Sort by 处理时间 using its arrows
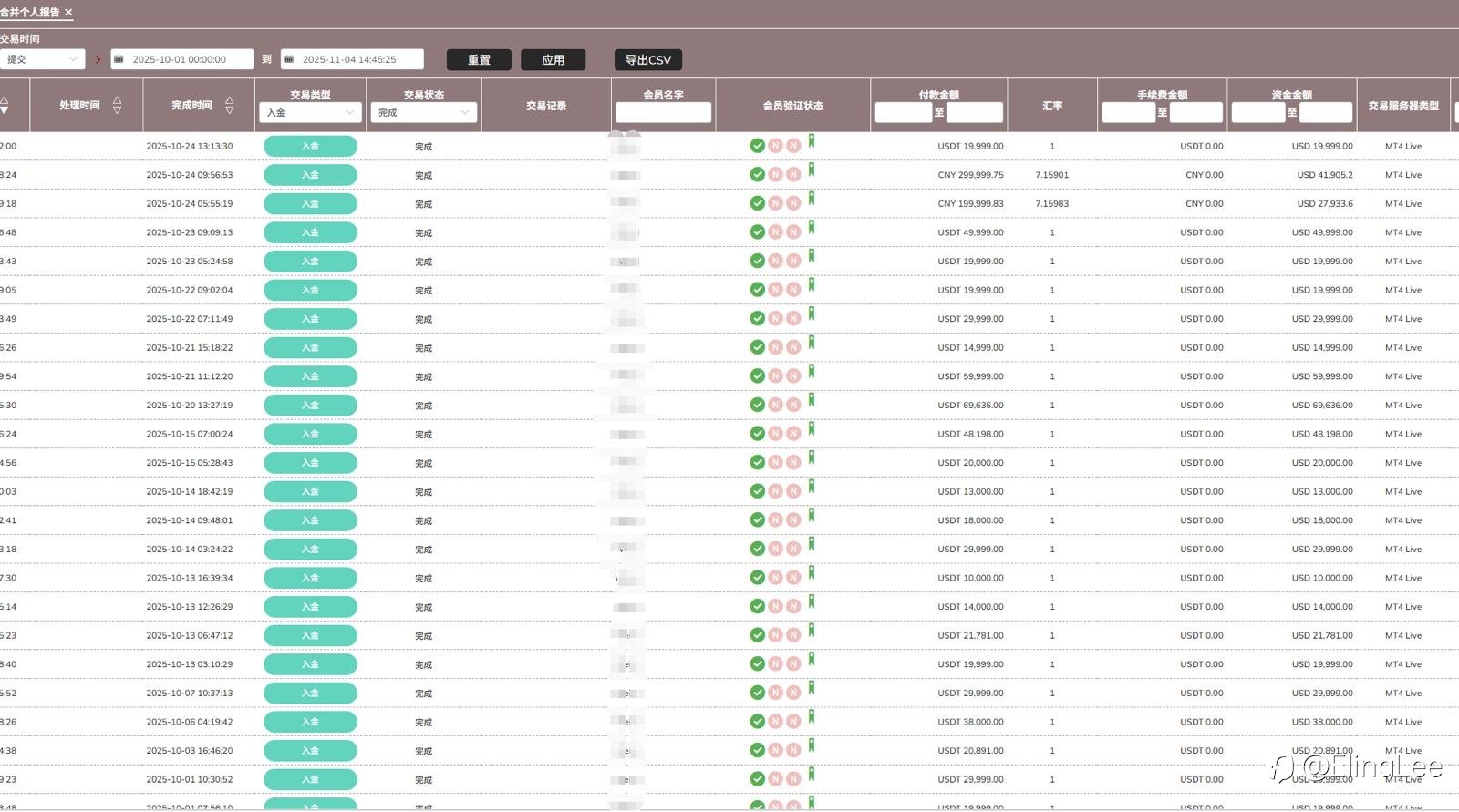This screenshot has width=1459, height=812. click(x=117, y=105)
